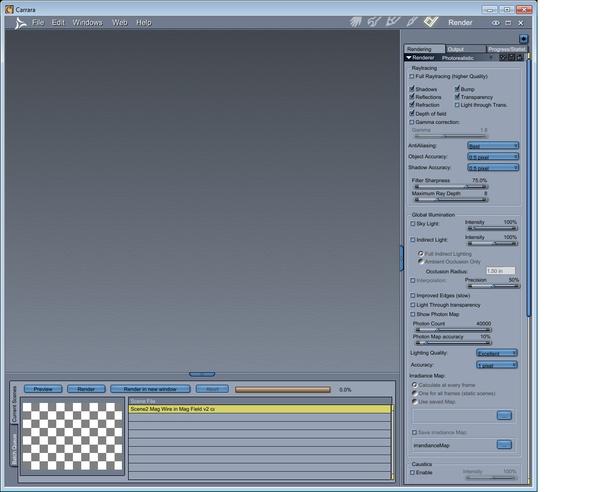Open the Texture room brush icon
Image resolution: width=600 pixels, height=492 pixels.
pyautogui.click(x=412, y=21)
